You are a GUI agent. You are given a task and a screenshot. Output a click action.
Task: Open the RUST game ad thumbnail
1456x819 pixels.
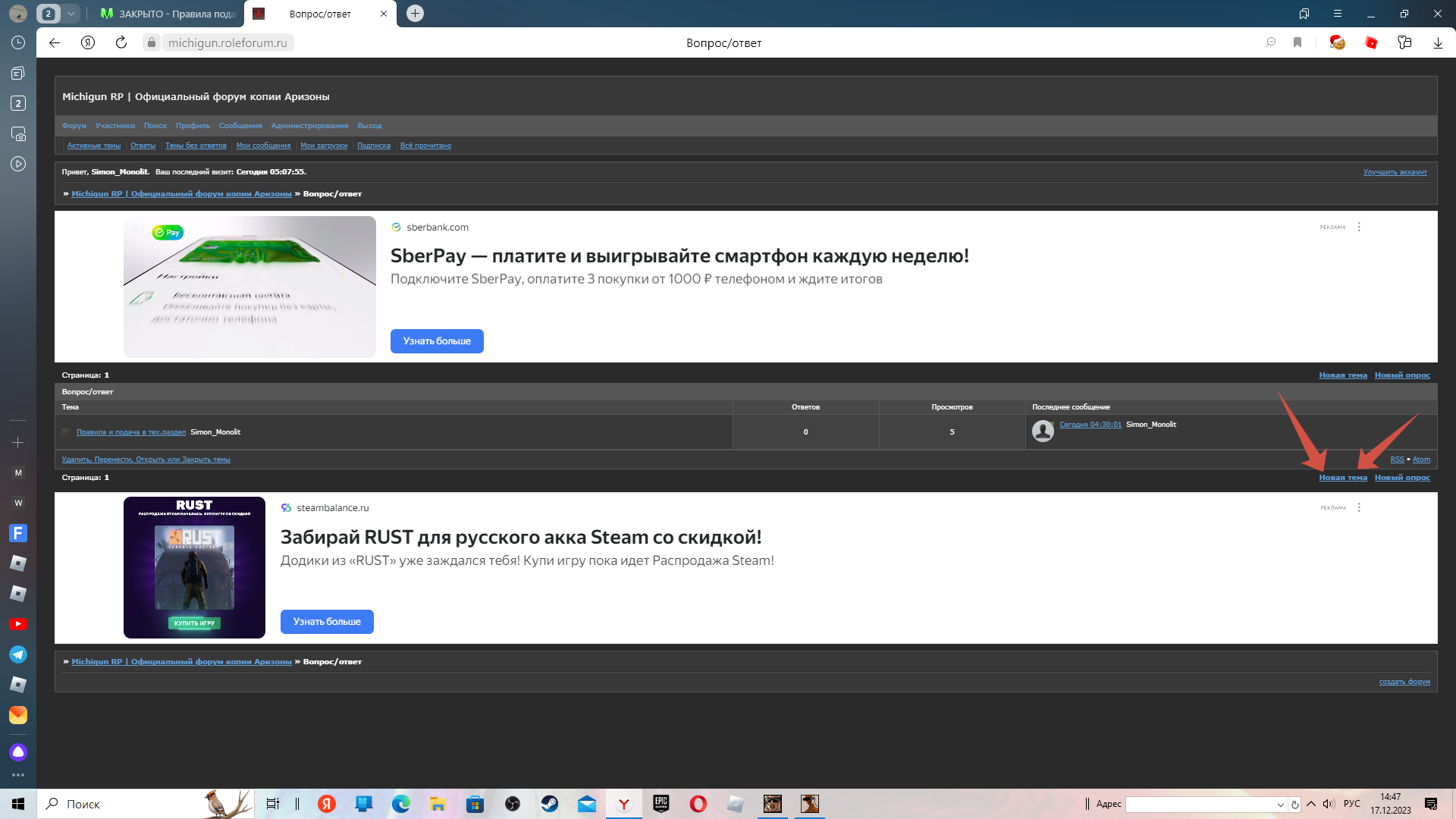[x=194, y=567]
